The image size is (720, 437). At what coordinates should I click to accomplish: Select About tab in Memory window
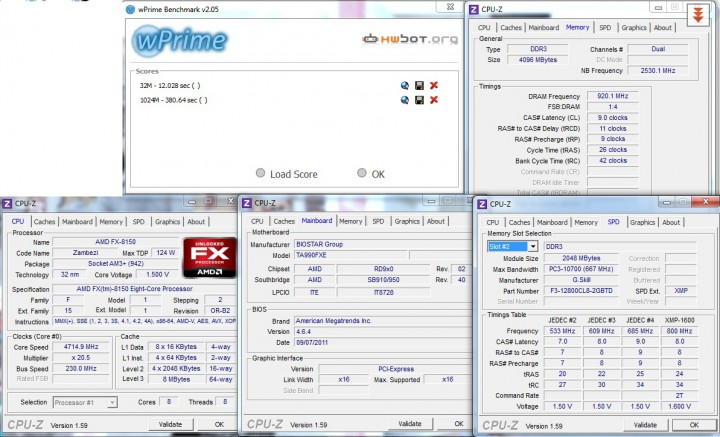(x=663, y=28)
